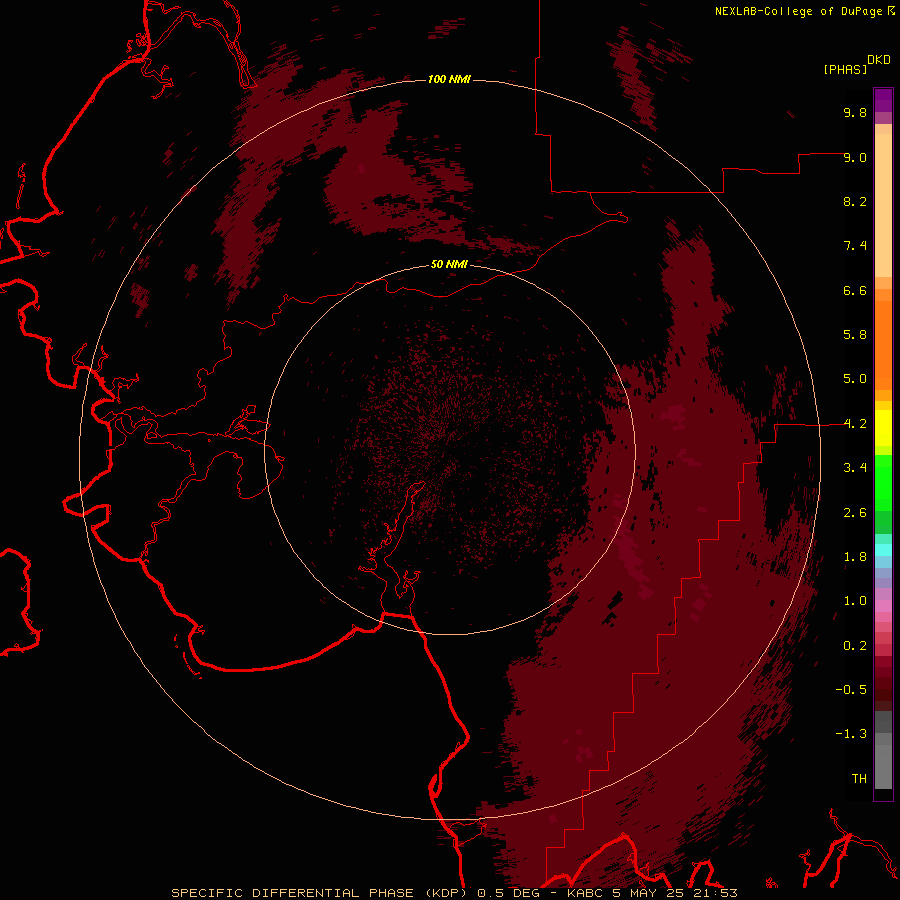This screenshot has width=900, height=900.
Task: Pick the green band on color scale
Action: [883, 483]
